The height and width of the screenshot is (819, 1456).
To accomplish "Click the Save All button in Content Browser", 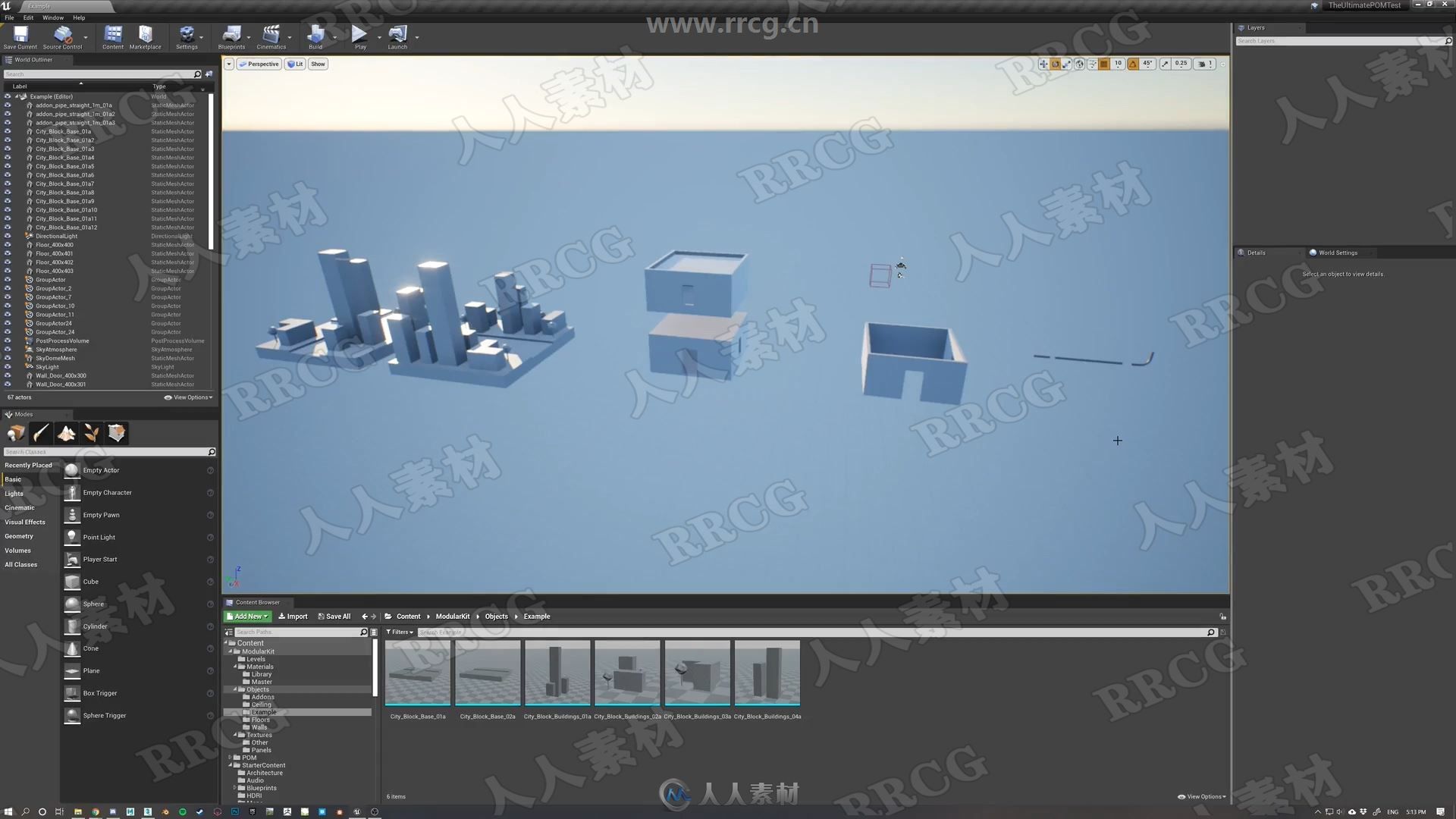I will [x=337, y=615].
